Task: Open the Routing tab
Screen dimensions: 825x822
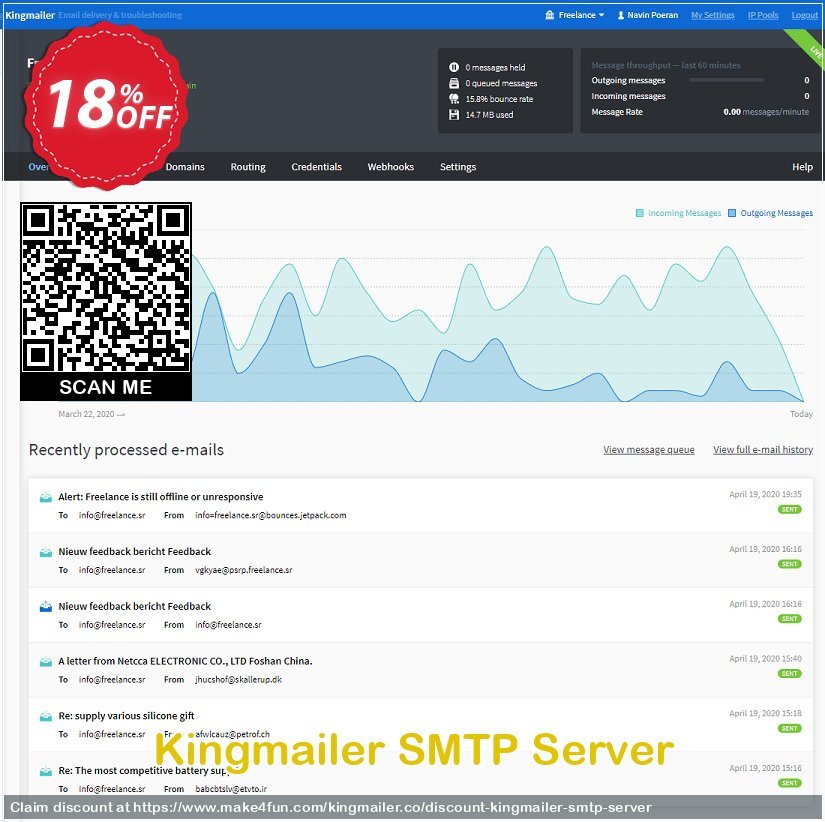Action: [248, 167]
